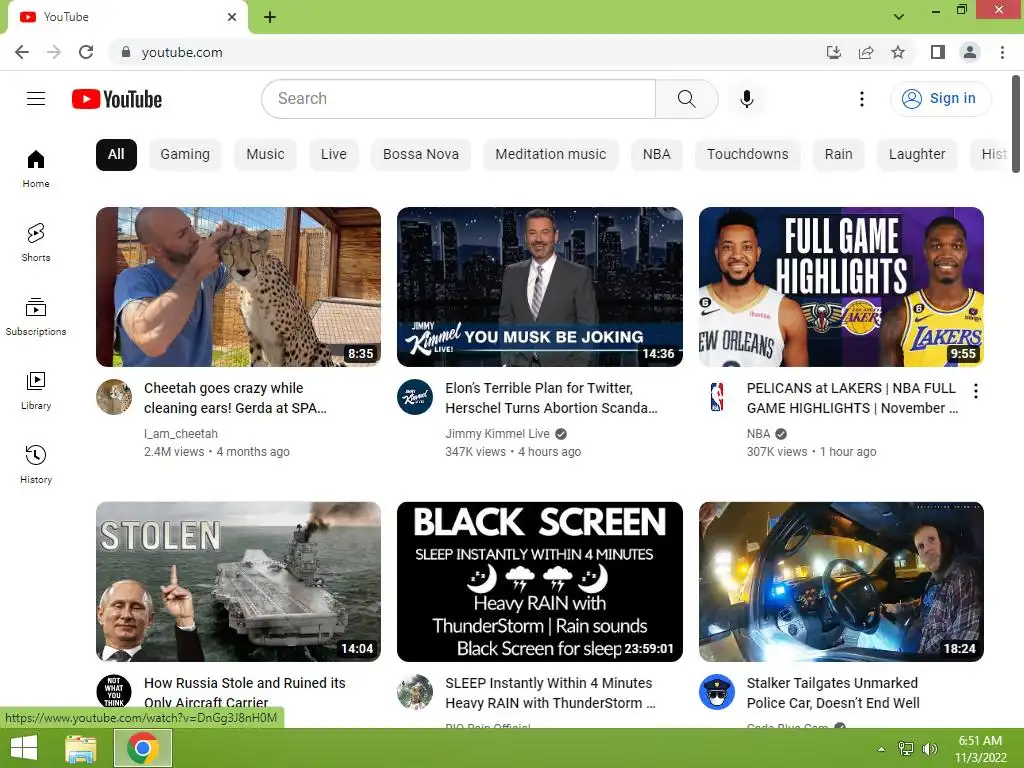1024x768 pixels.
Task: Click the Sign in button
Action: (x=940, y=99)
